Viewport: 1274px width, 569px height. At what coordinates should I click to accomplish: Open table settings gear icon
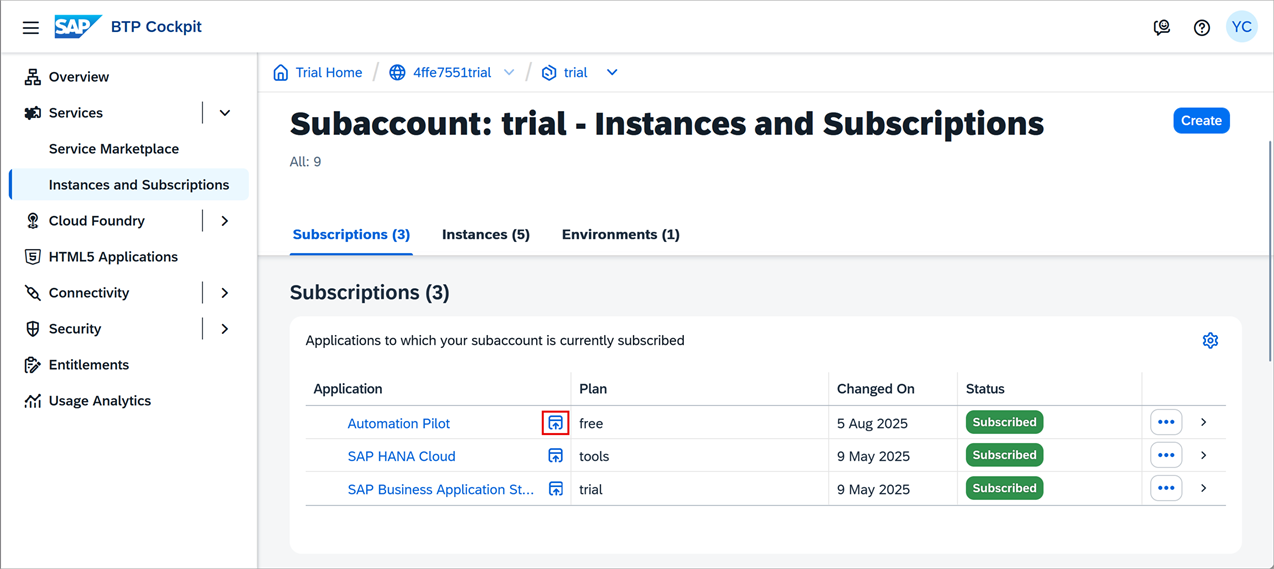1210,340
